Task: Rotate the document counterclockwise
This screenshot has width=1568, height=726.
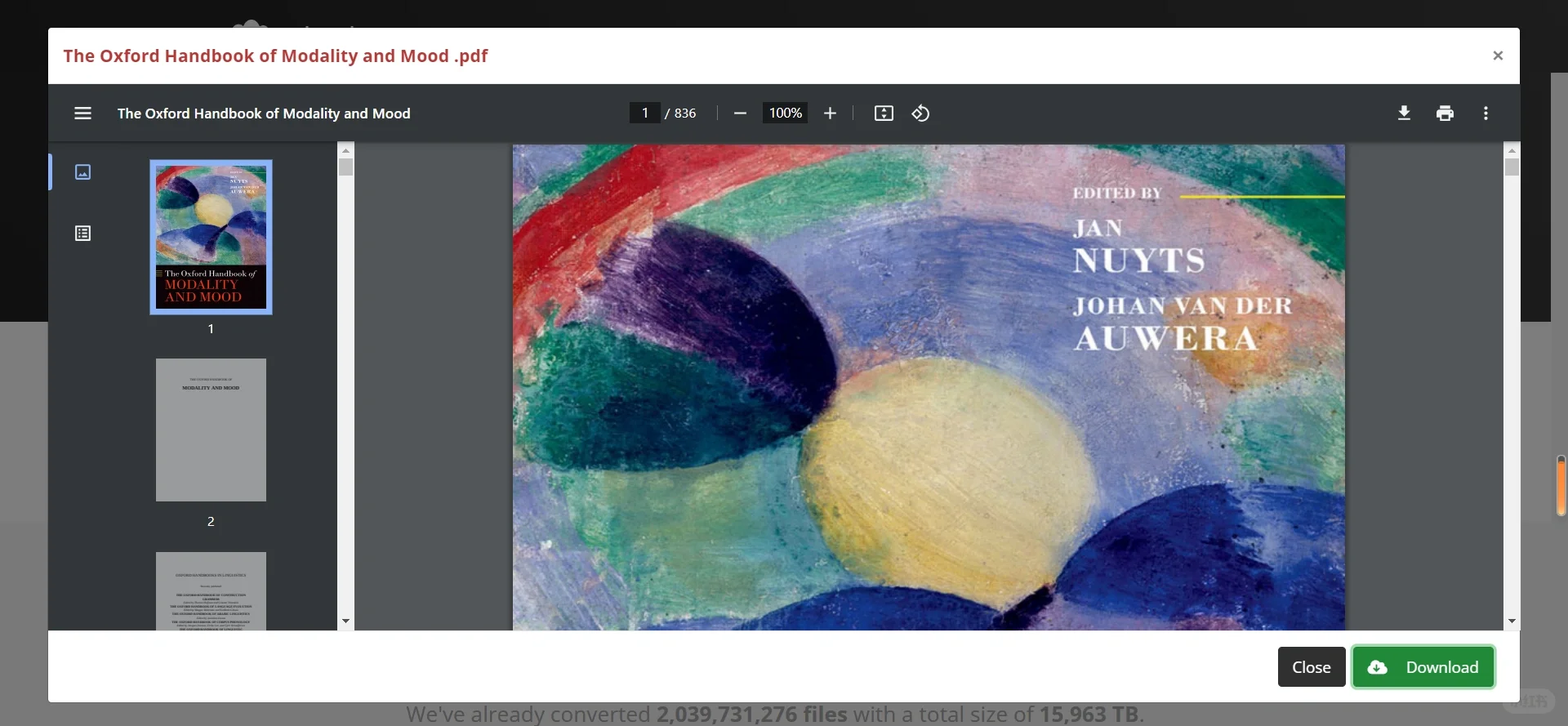Action: (920, 114)
